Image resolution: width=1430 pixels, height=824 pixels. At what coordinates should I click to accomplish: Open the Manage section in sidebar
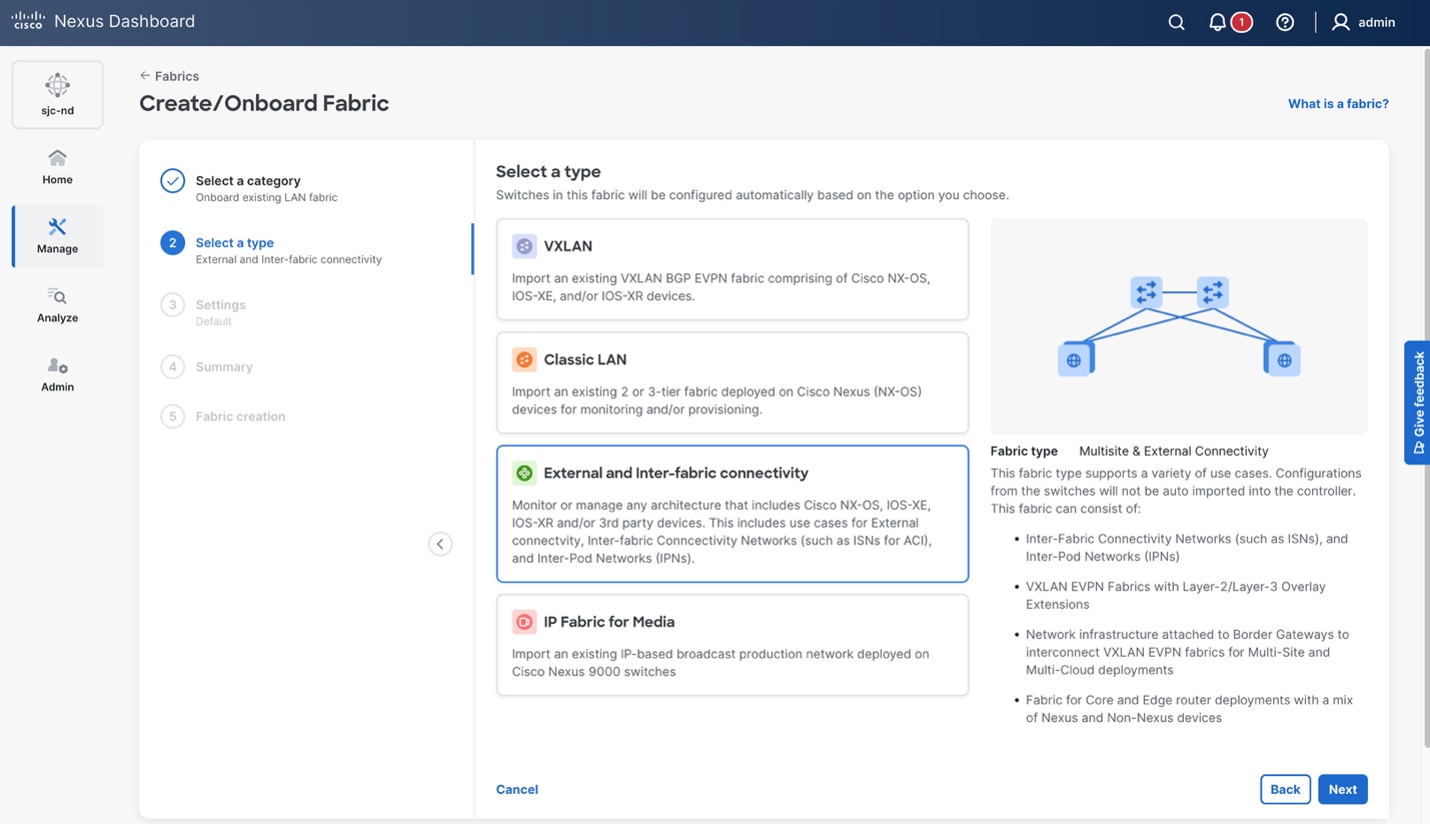57,236
